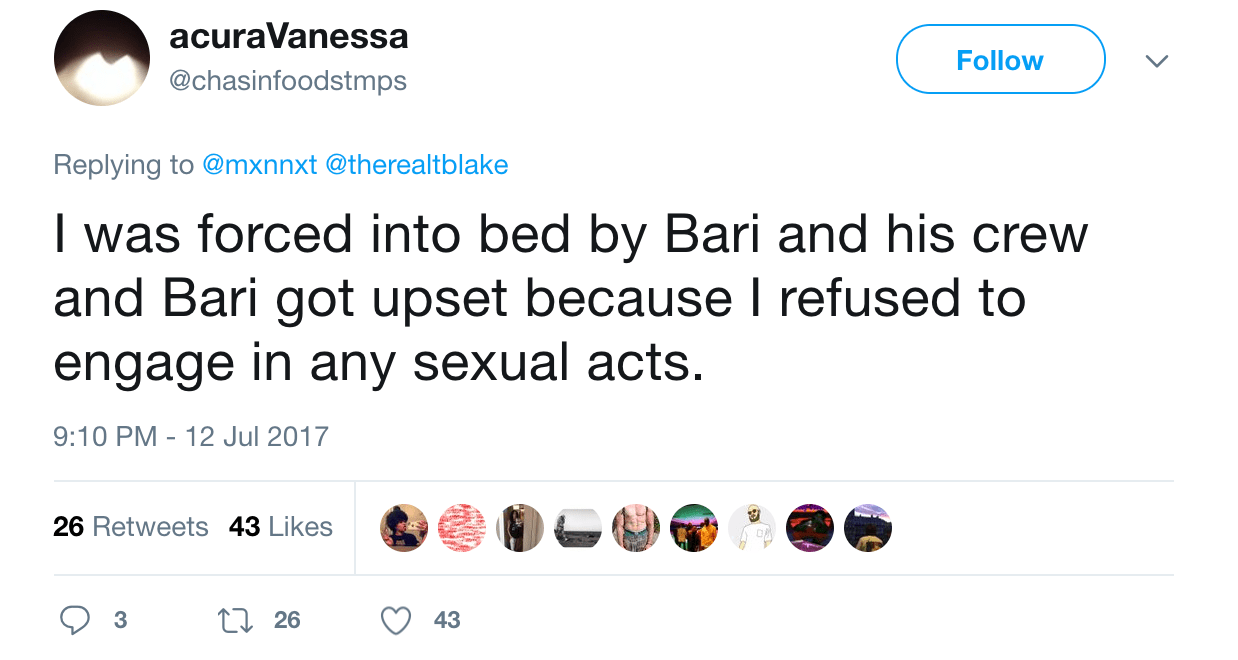Click the 9:10 PM - 12 Jul 2017 timestamp
The image size is (1238, 660).
(x=191, y=437)
